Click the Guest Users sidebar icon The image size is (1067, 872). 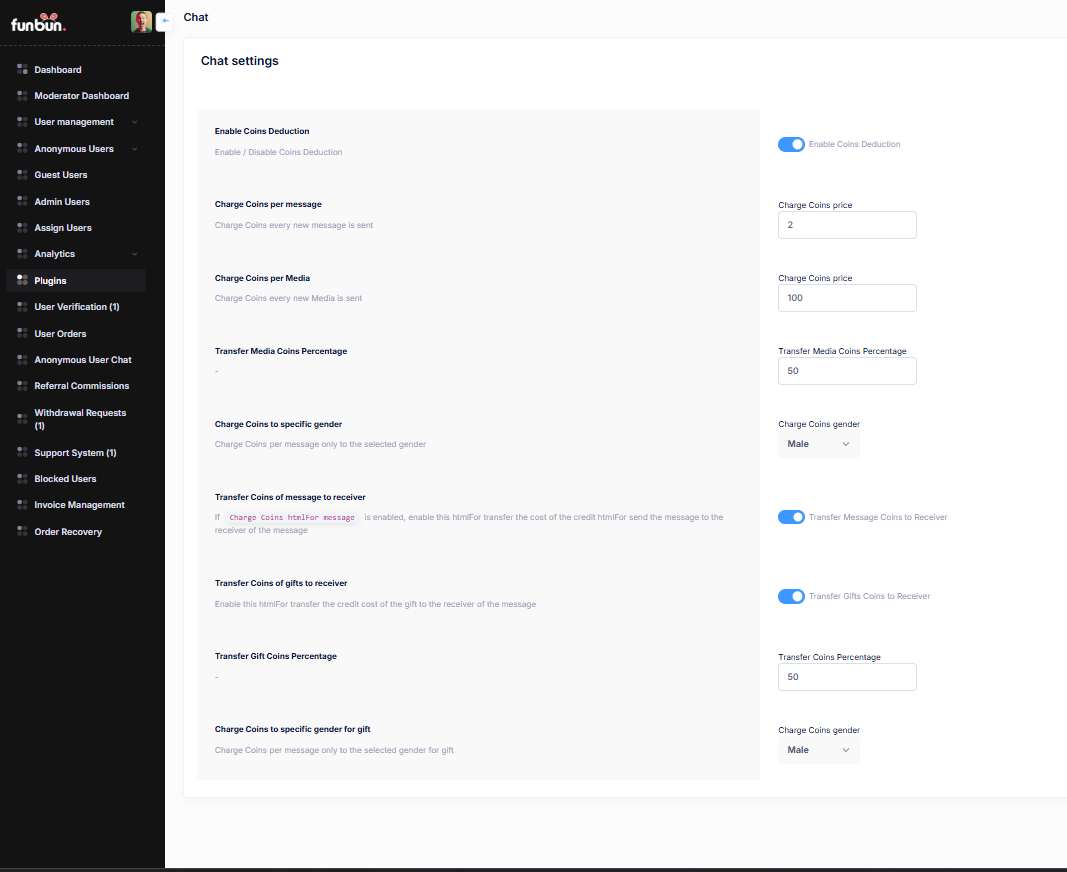click(x=22, y=175)
